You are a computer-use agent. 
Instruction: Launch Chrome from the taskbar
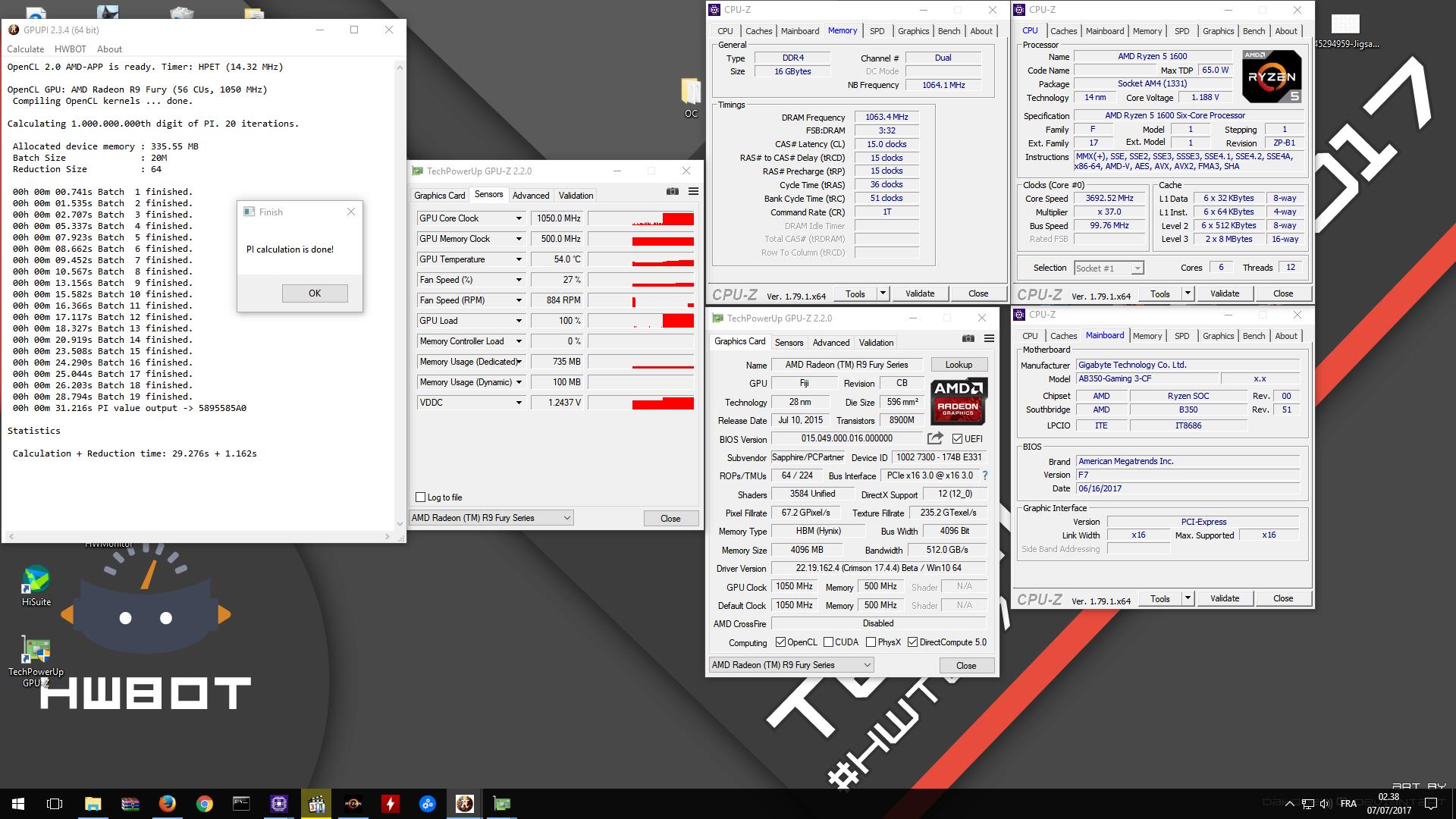[x=204, y=804]
